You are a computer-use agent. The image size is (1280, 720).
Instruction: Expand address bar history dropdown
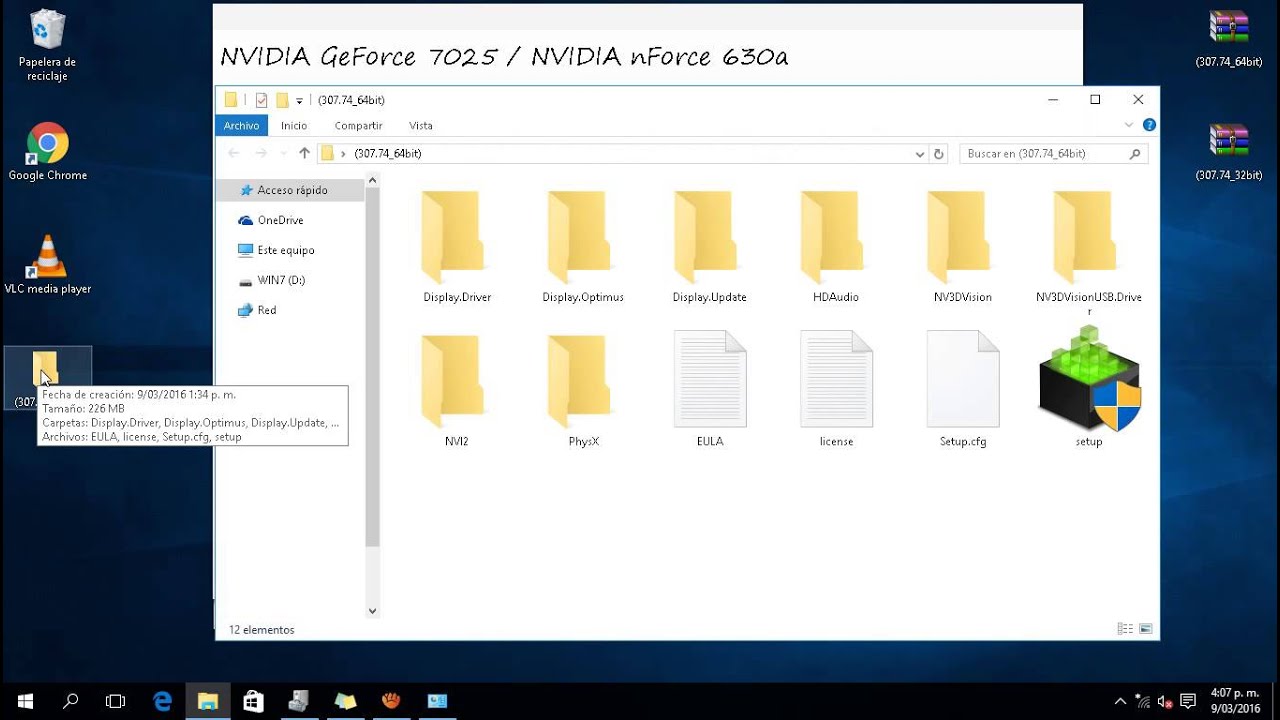click(x=920, y=154)
